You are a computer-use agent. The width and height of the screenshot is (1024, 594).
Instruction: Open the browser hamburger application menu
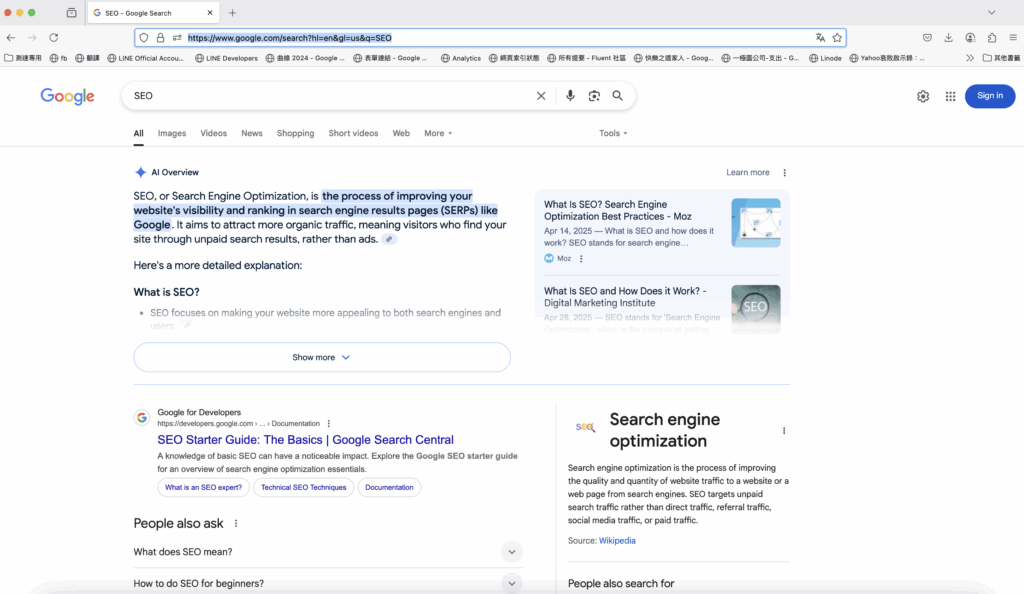point(1013,38)
